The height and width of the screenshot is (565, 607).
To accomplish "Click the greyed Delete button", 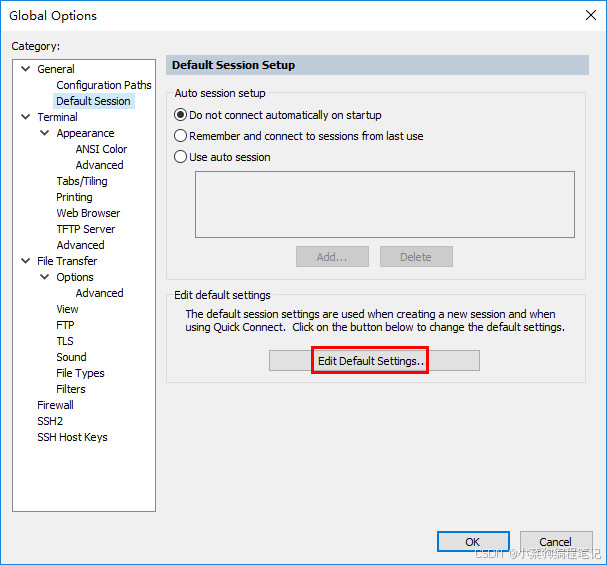I will point(416,257).
